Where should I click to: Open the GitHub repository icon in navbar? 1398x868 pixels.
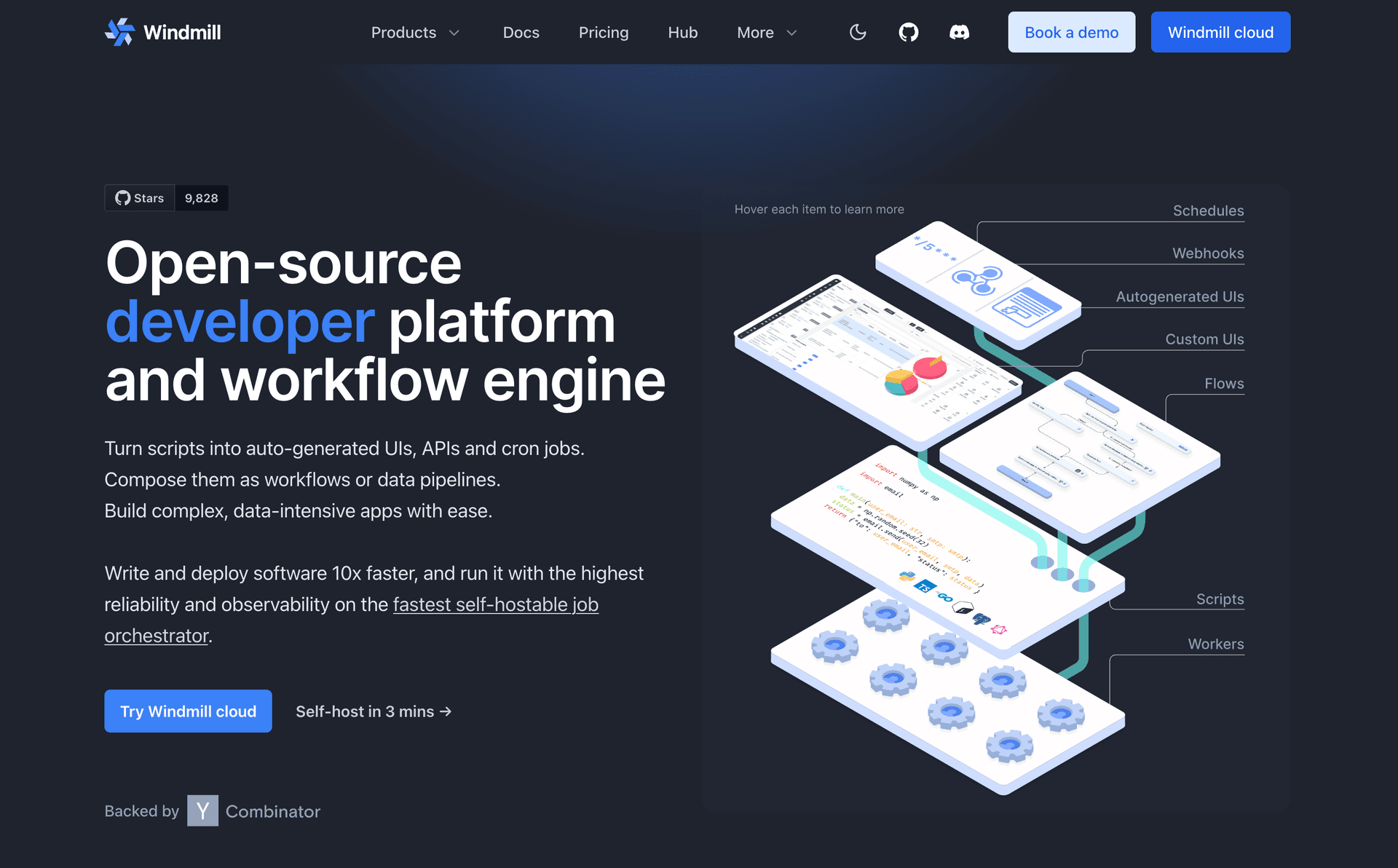click(909, 32)
